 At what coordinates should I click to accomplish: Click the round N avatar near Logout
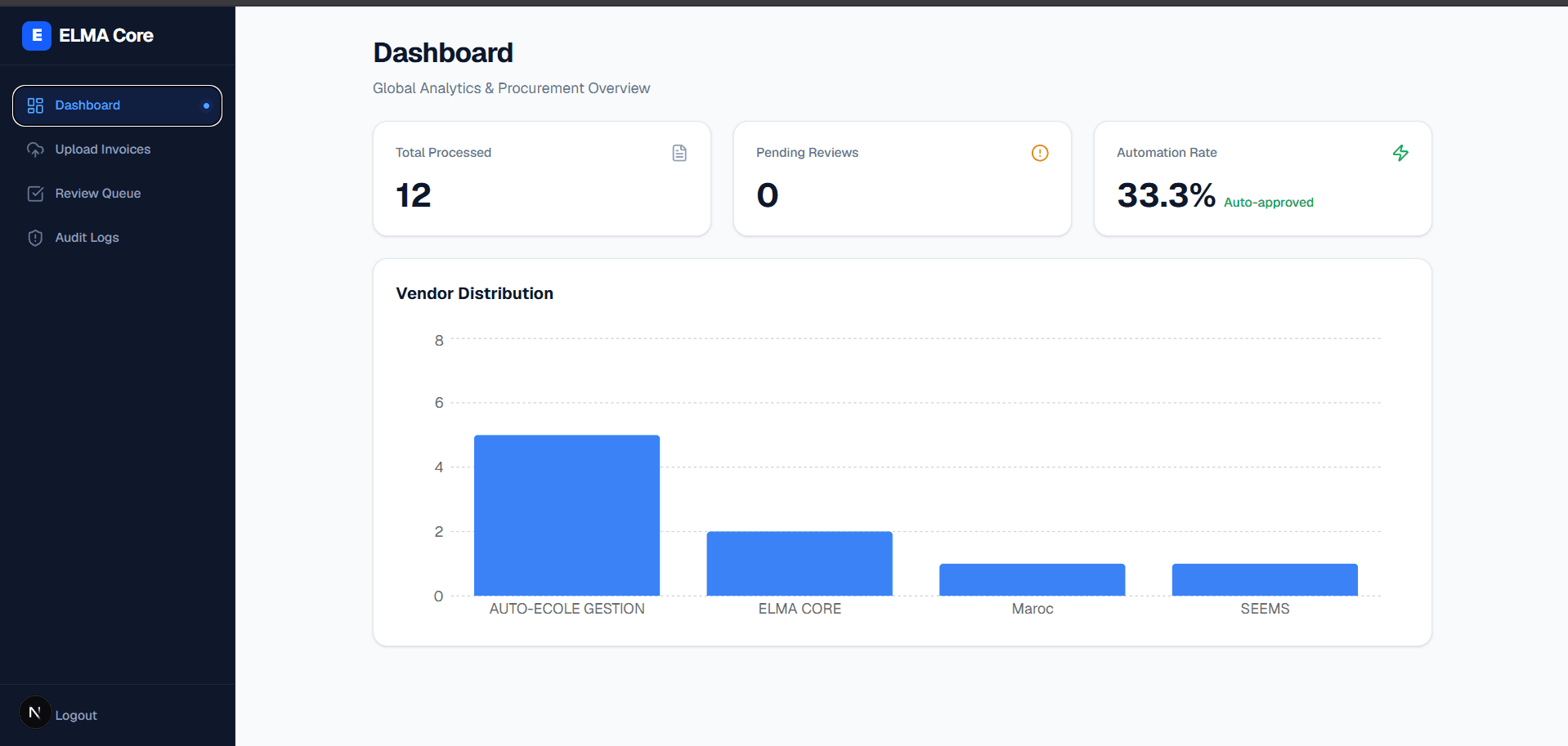35,712
